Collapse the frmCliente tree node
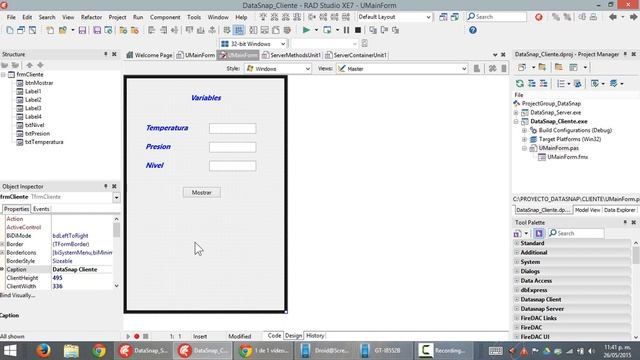The image size is (640, 360). click(3, 75)
